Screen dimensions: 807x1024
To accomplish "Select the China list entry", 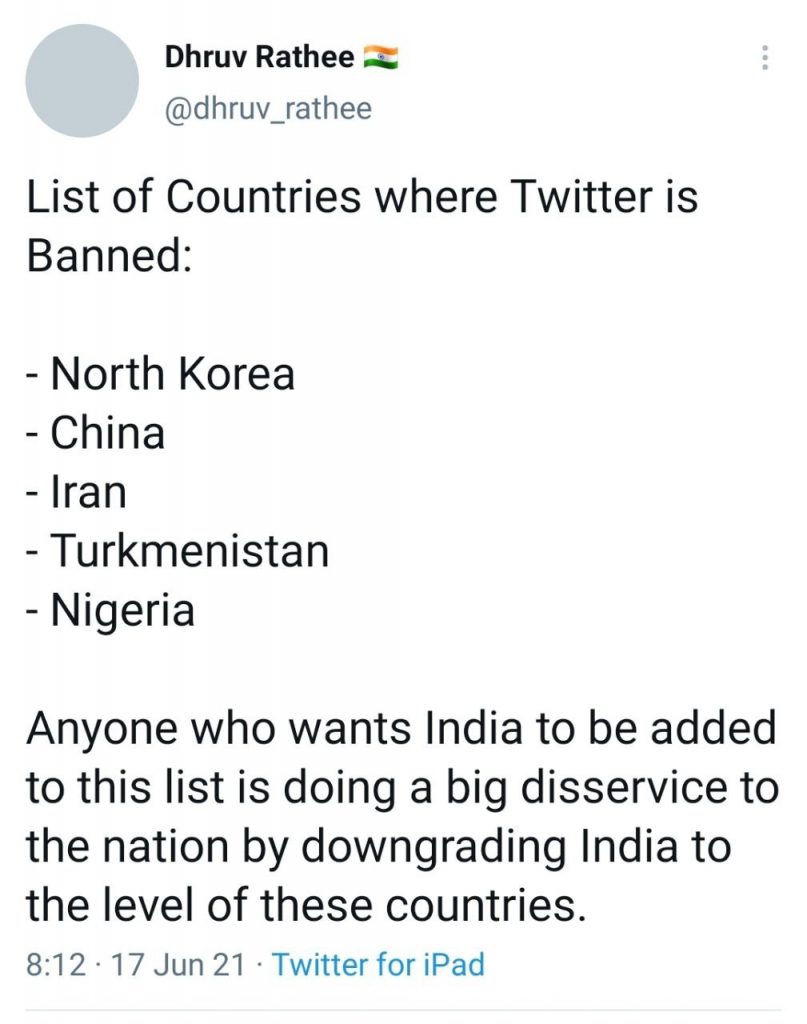I will [107, 433].
